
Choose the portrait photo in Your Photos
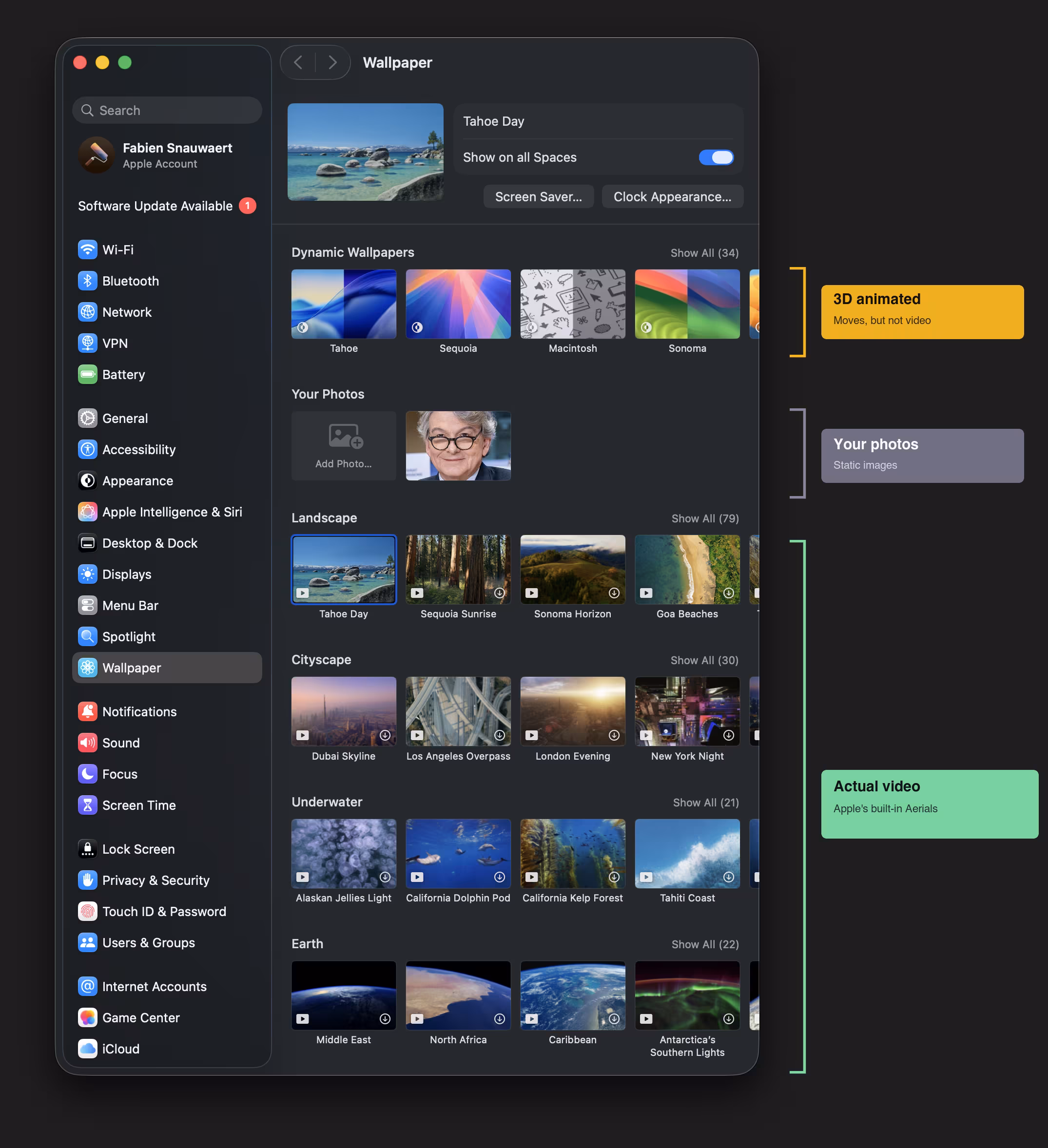click(458, 446)
